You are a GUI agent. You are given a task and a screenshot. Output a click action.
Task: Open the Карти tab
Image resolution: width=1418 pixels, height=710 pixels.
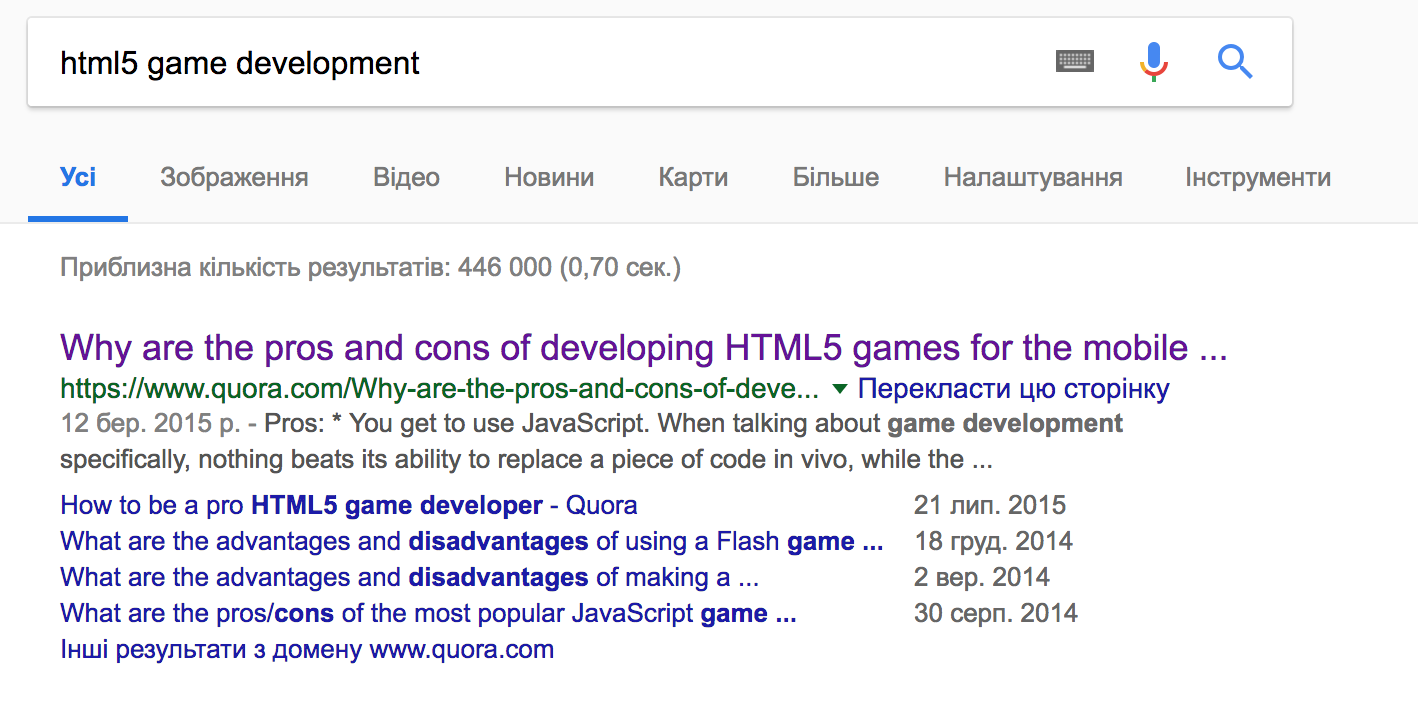point(693,178)
